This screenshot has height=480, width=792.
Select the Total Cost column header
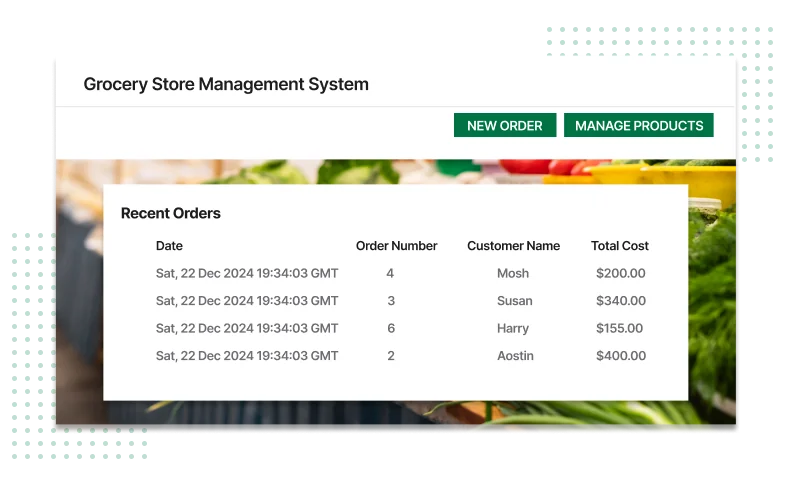(x=620, y=245)
